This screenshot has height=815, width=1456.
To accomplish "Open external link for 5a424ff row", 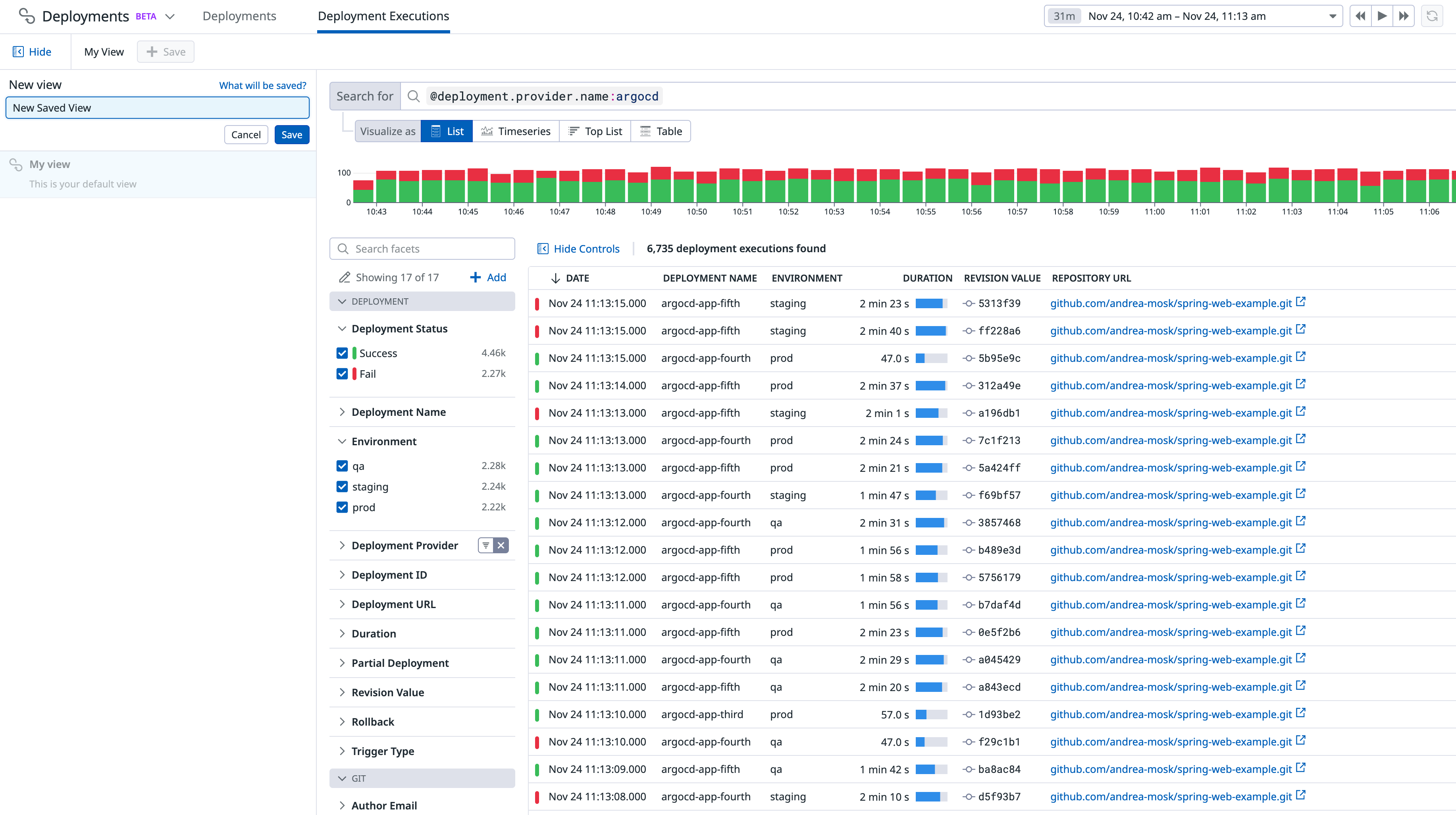I will click(x=1300, y=467).
